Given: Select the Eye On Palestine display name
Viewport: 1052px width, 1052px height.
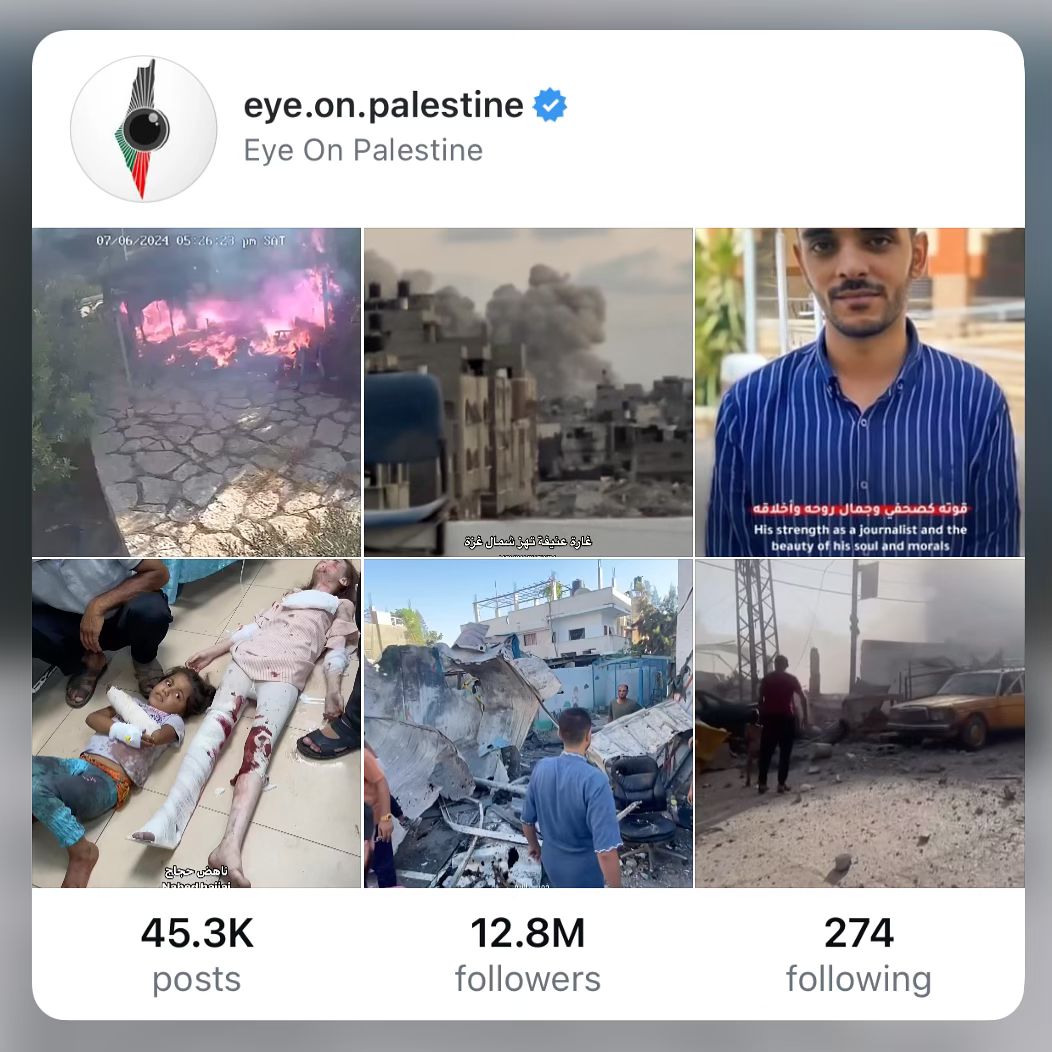Looking at the screenshot, I should (x=363, y=150).
